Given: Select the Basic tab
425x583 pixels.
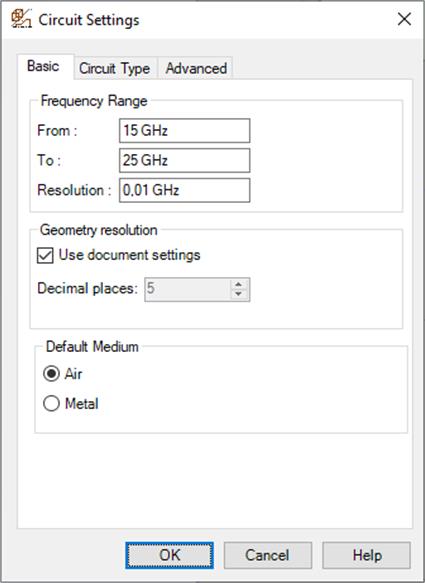Looking at the screenshot, I should (x=43, y=66).
